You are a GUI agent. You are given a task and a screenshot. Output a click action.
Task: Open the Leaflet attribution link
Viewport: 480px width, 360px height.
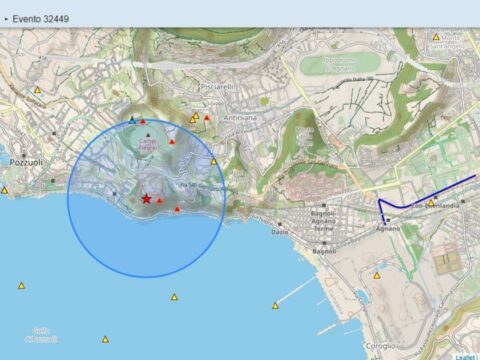tap(465, 357)
